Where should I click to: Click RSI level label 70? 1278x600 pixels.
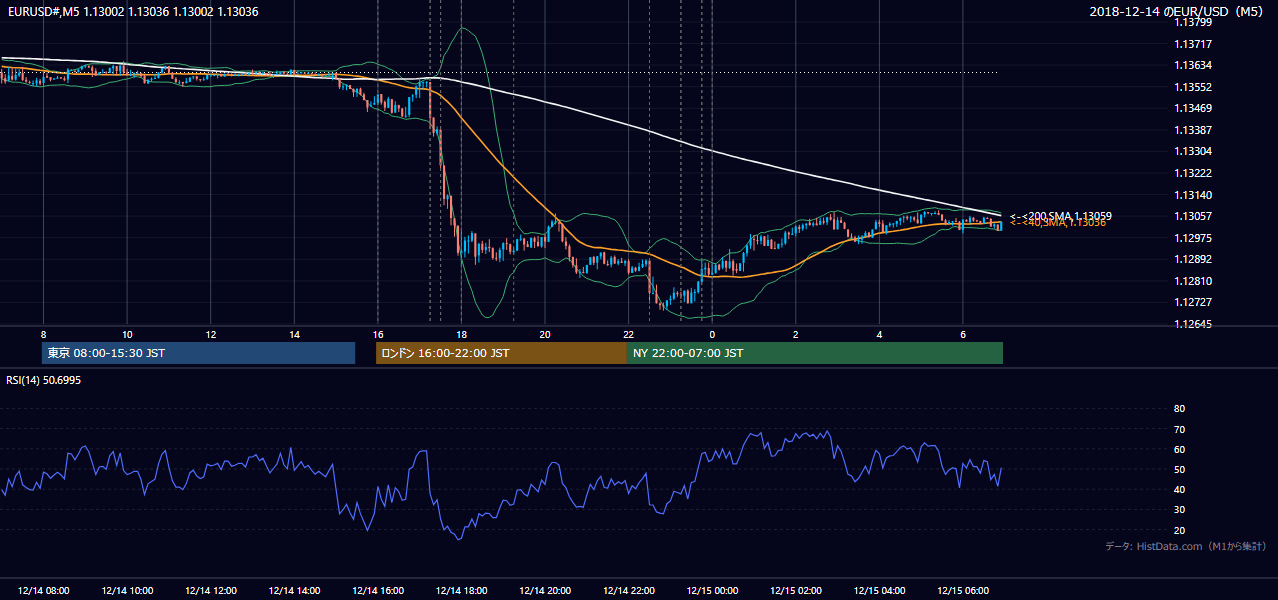click(1179, 429)
